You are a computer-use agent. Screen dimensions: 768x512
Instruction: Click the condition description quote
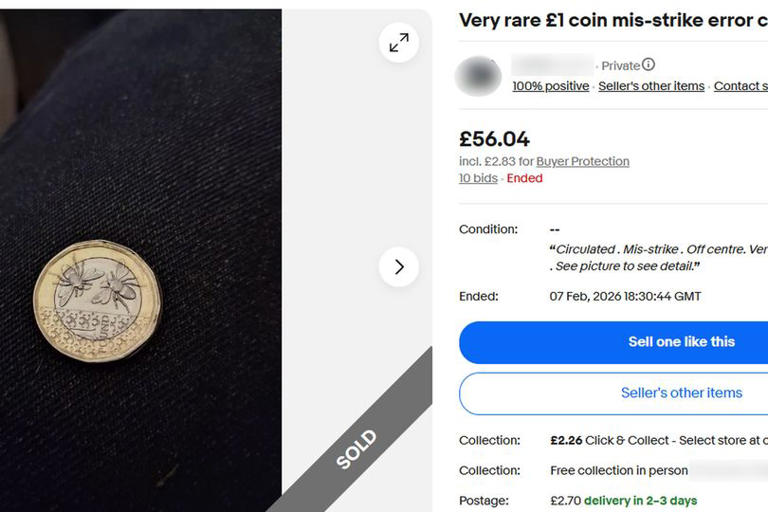pyautogui.click(x=657, y=257)
